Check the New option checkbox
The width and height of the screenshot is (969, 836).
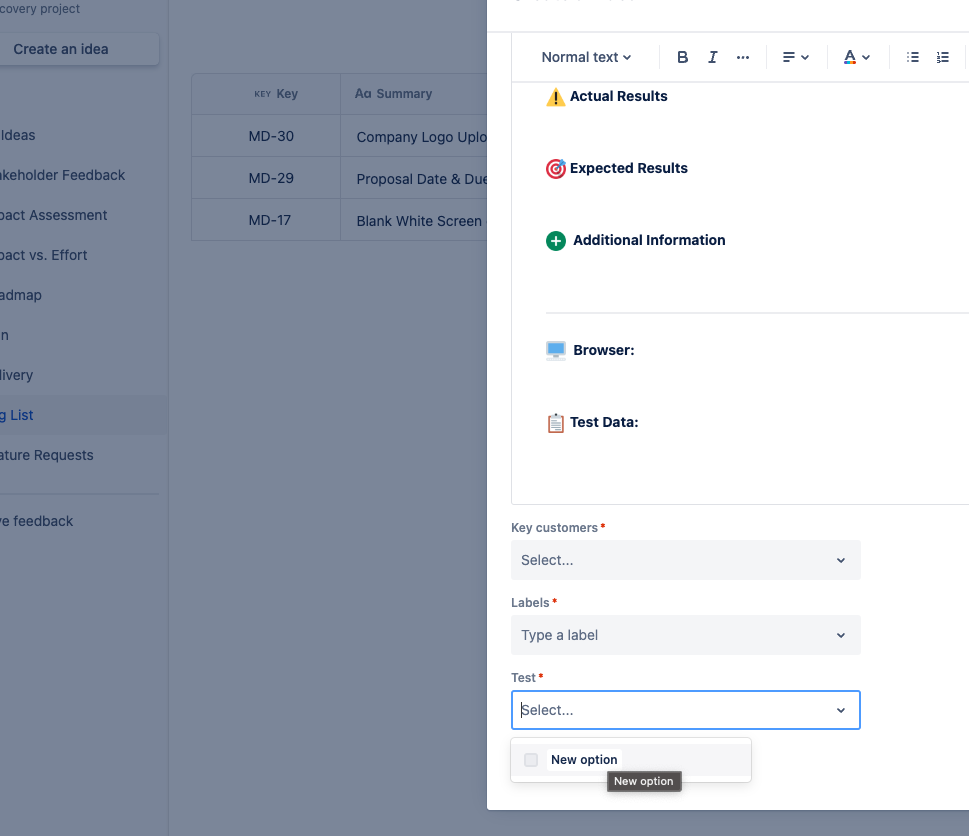pos(531,760)
